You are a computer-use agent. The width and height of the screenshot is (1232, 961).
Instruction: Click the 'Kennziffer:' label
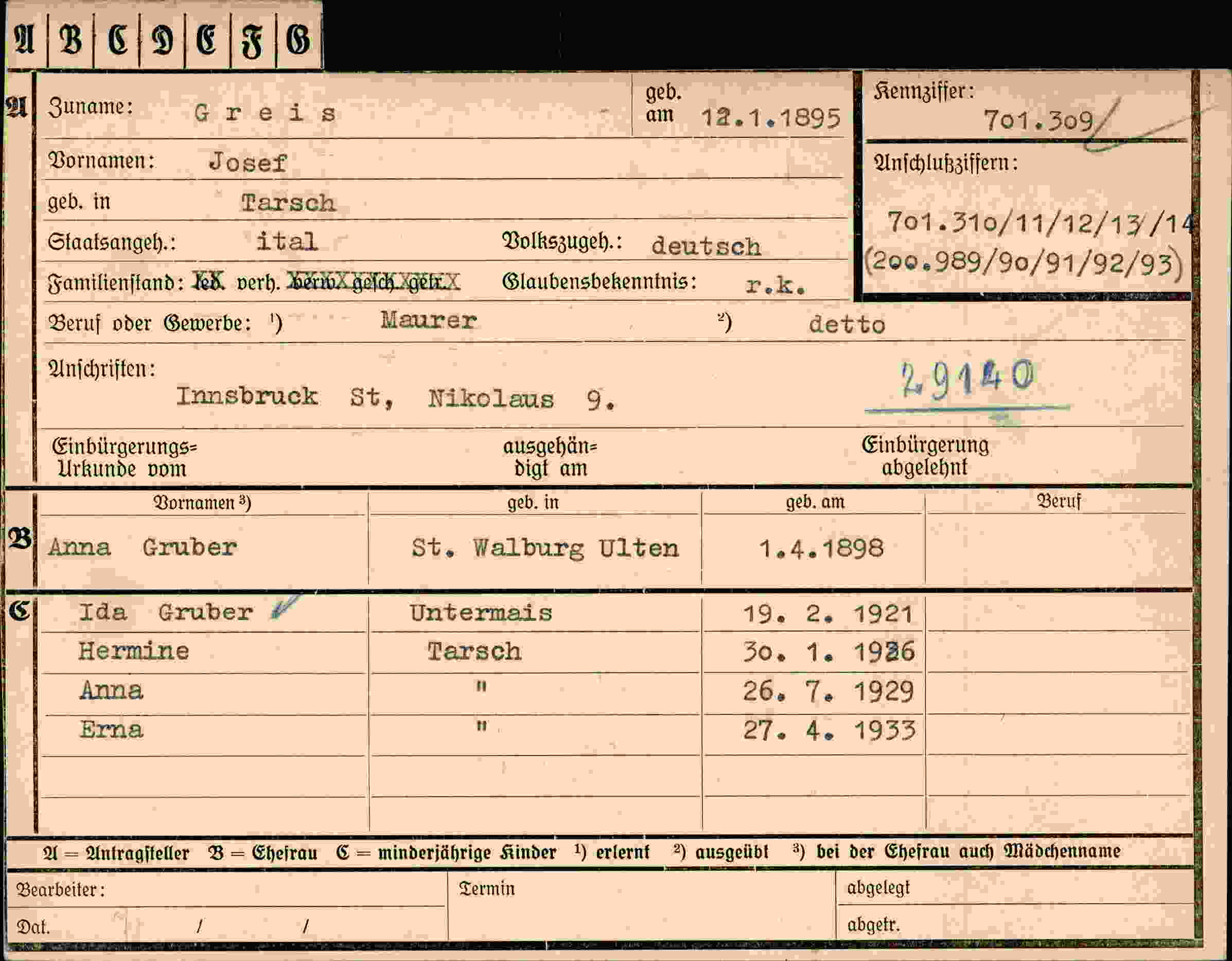click(924, 92)
